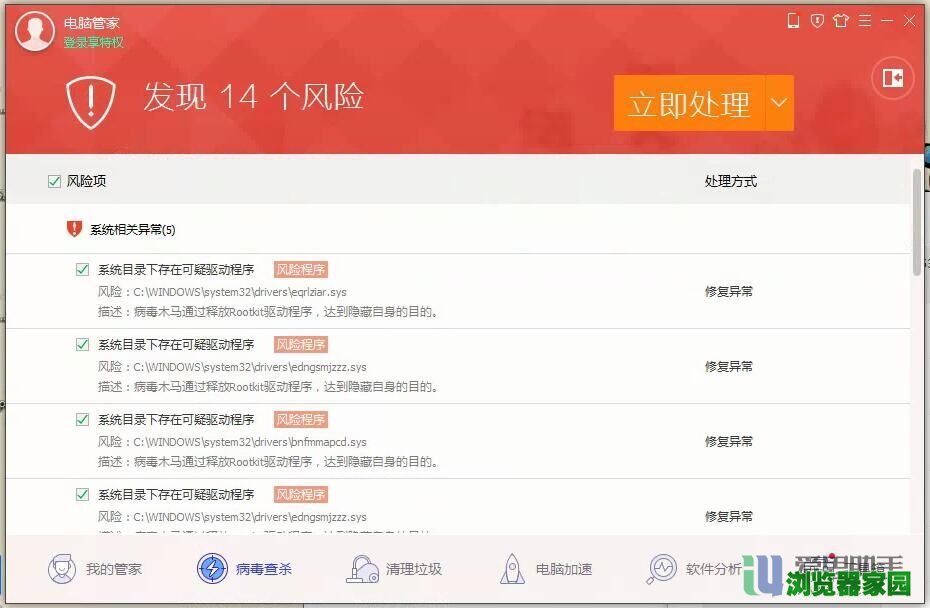Open the main menu hamburger icon
Viewport: 930px width, 608px height.
[864, 21]
